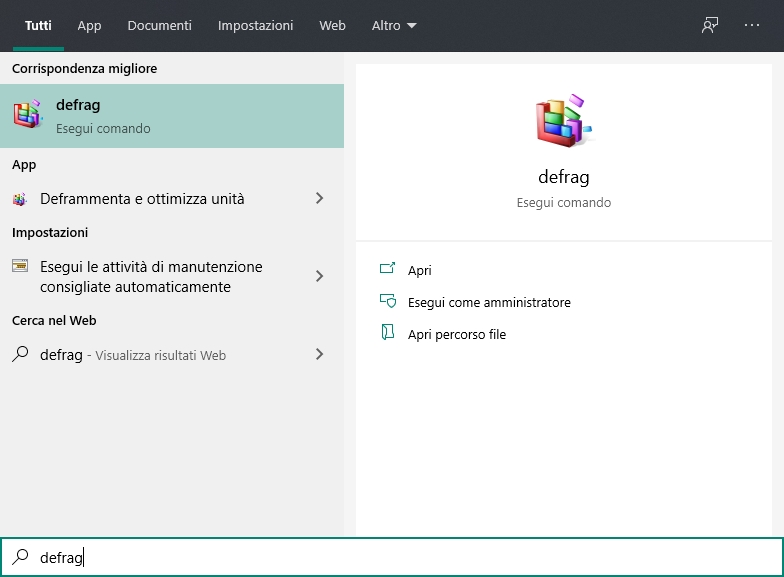The width and height of the screenshot is (784, 577).
Task: Expand arrow for Deframmenta e ottimizza unità
Action: tap(320, 198)
